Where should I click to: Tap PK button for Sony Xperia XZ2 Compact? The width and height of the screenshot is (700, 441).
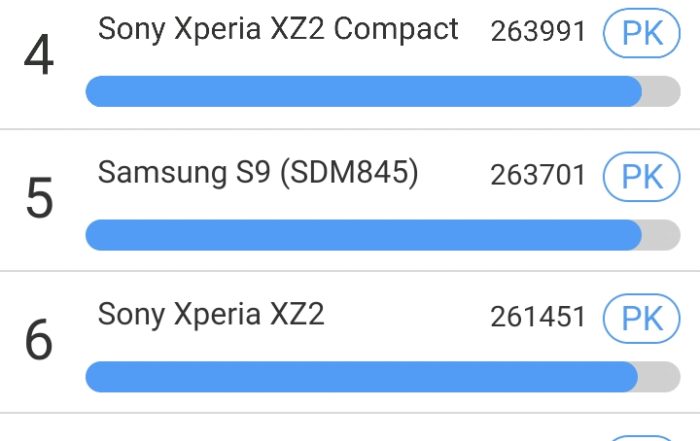pyautogui.click(x=641, y=33)
